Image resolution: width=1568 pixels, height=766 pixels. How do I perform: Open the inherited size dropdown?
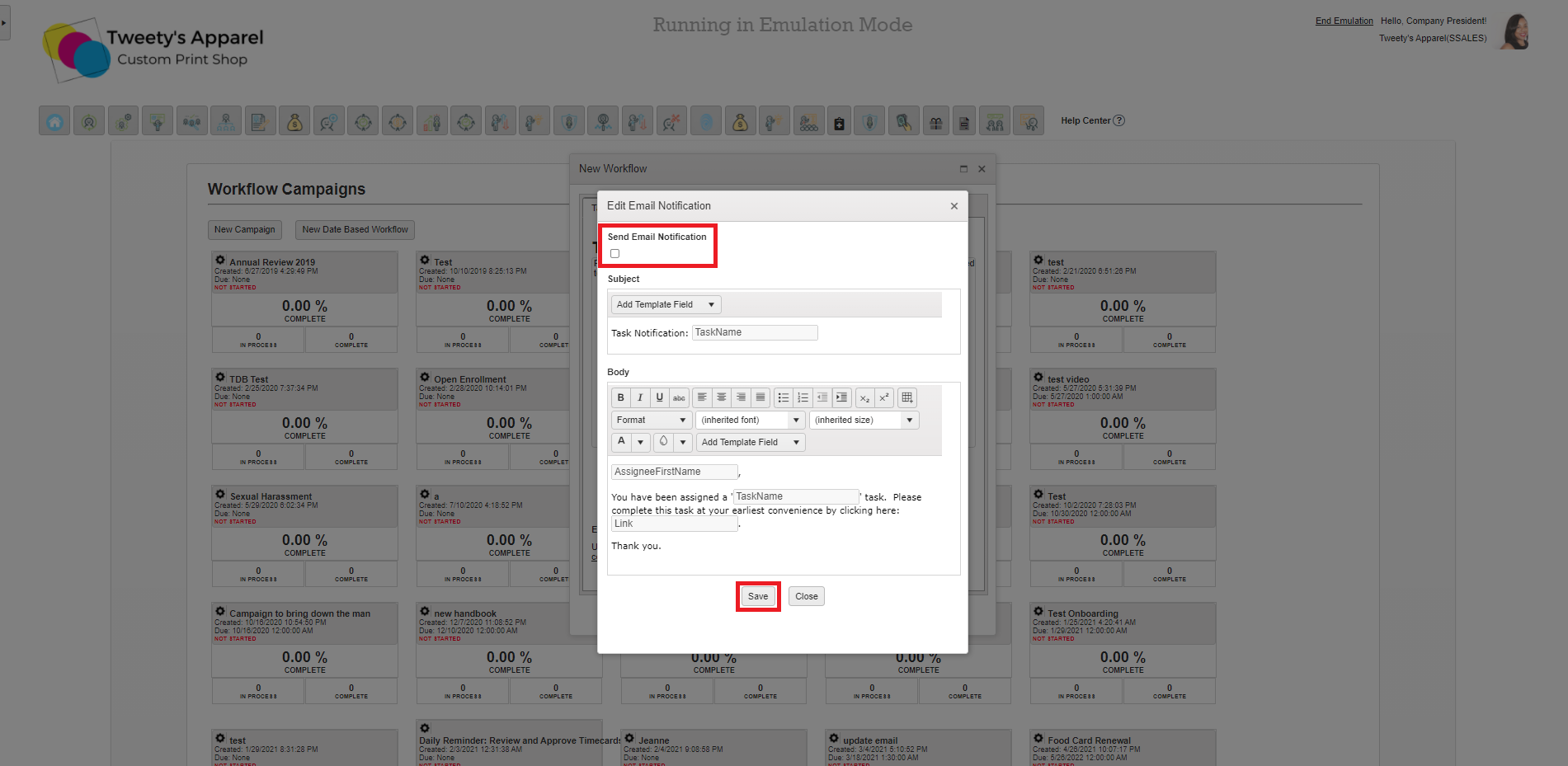[x=864, y=420]
